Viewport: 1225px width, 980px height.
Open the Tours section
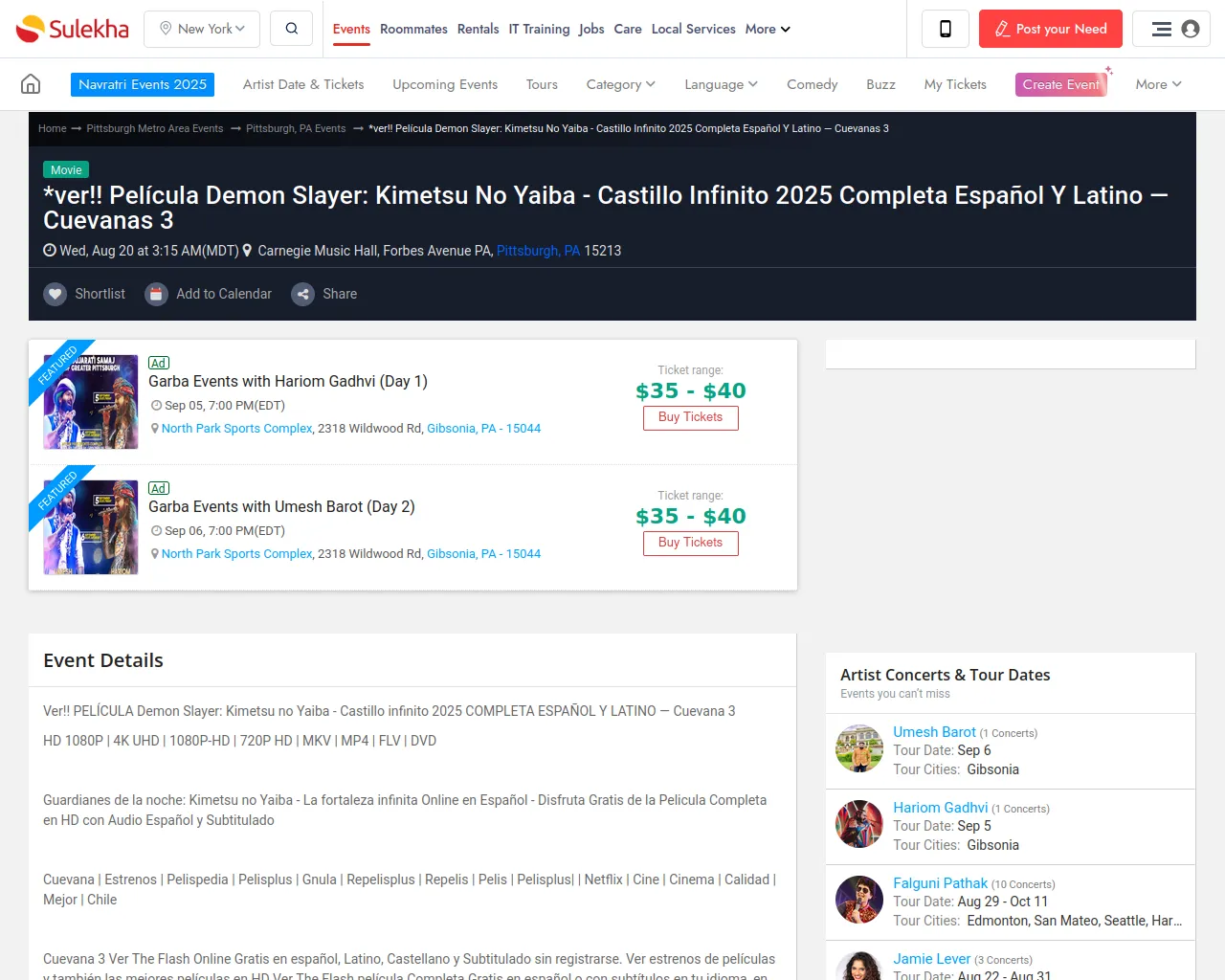point(542,84)
